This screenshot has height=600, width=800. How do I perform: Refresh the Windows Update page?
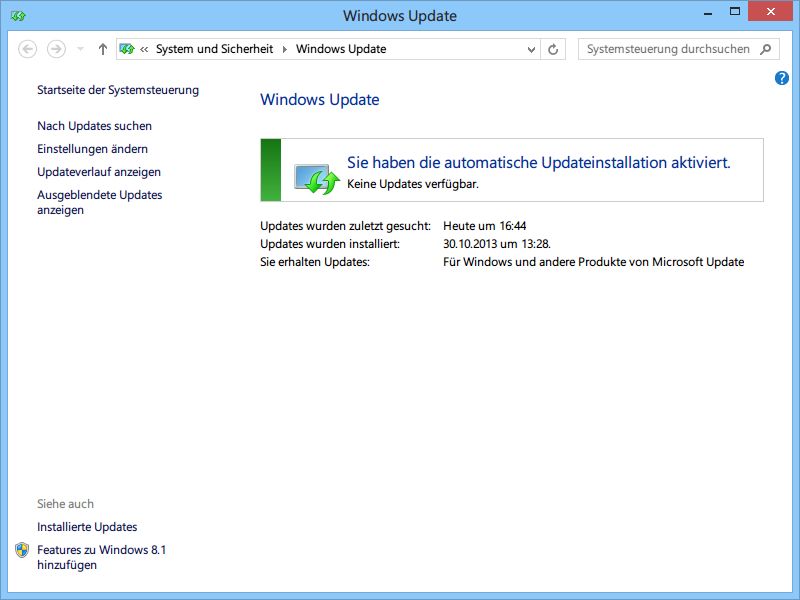553,49
